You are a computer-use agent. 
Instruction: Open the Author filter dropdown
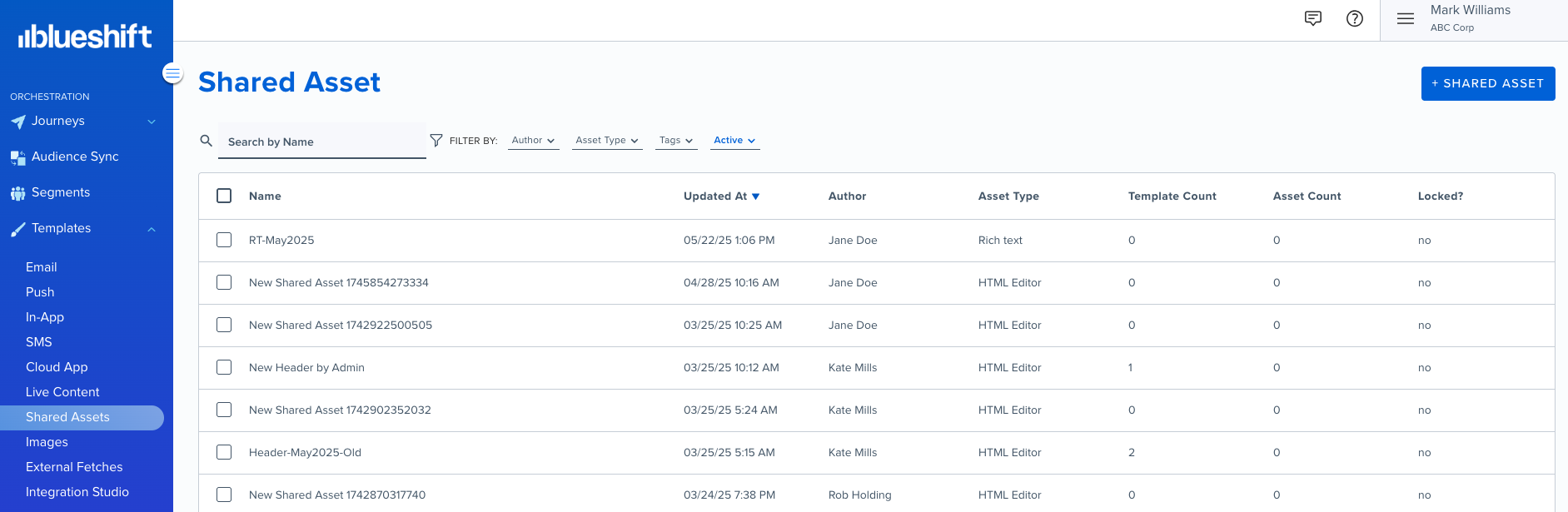(x=533, y=140)
